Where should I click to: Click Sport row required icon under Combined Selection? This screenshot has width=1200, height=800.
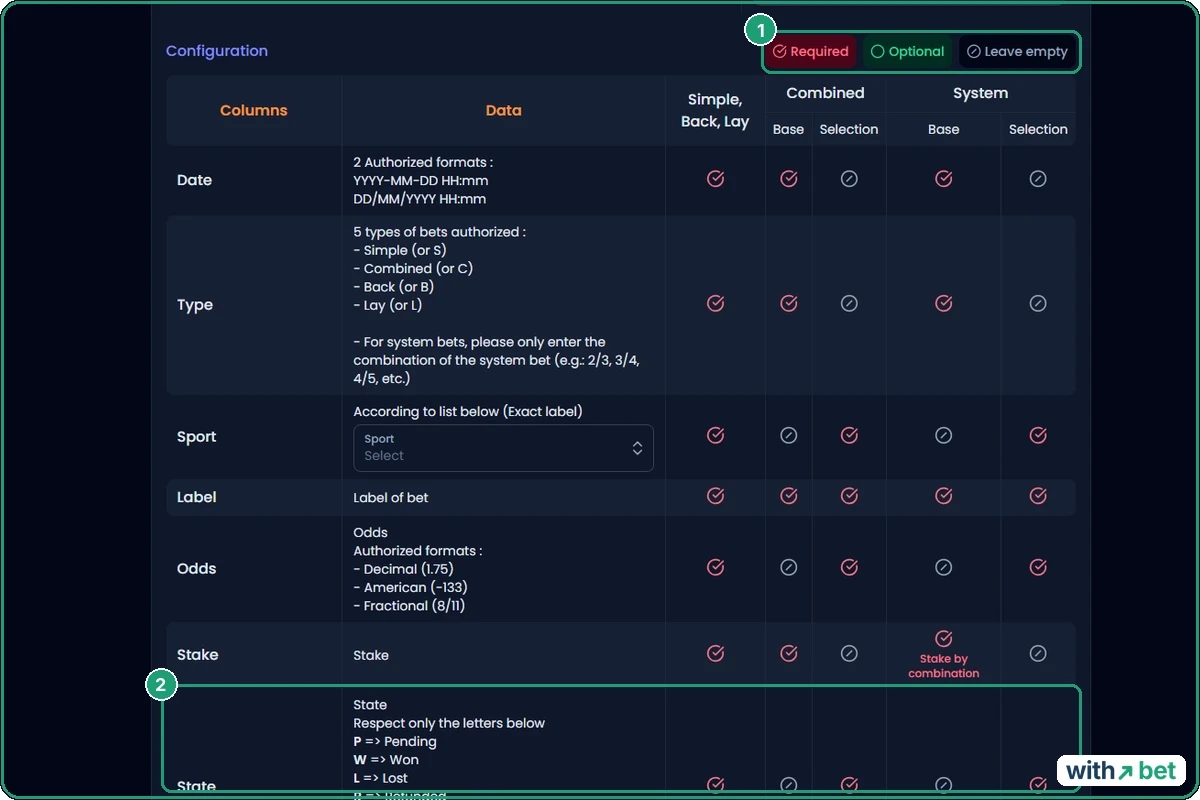pyautogui.click(x=849, y=435)
